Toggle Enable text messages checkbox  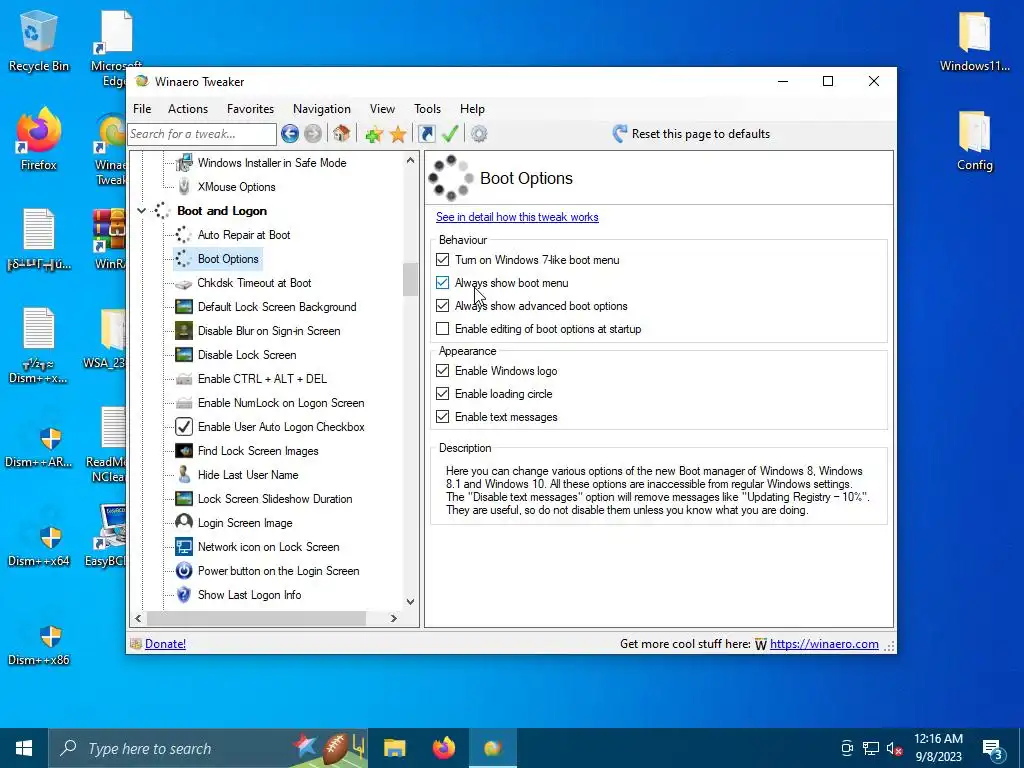(x=443, y=417)
